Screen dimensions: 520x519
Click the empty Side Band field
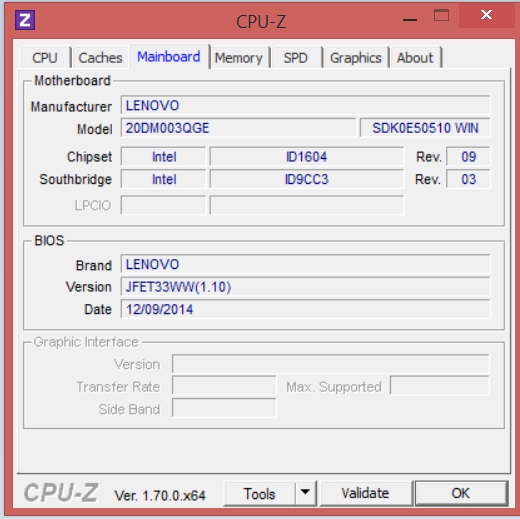[224, 408]
